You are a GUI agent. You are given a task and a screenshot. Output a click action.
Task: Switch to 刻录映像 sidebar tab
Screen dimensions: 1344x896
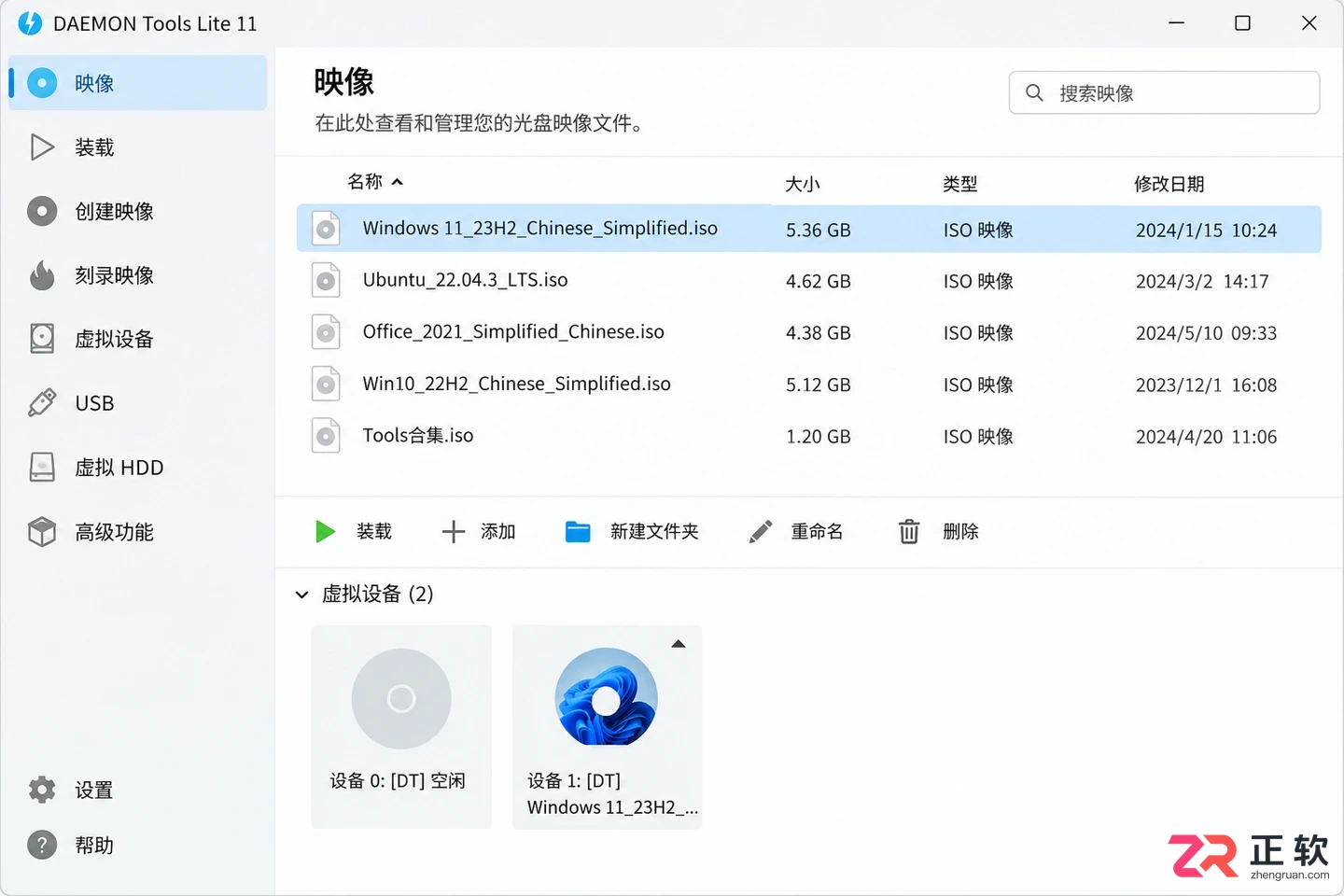pos(138,275)
